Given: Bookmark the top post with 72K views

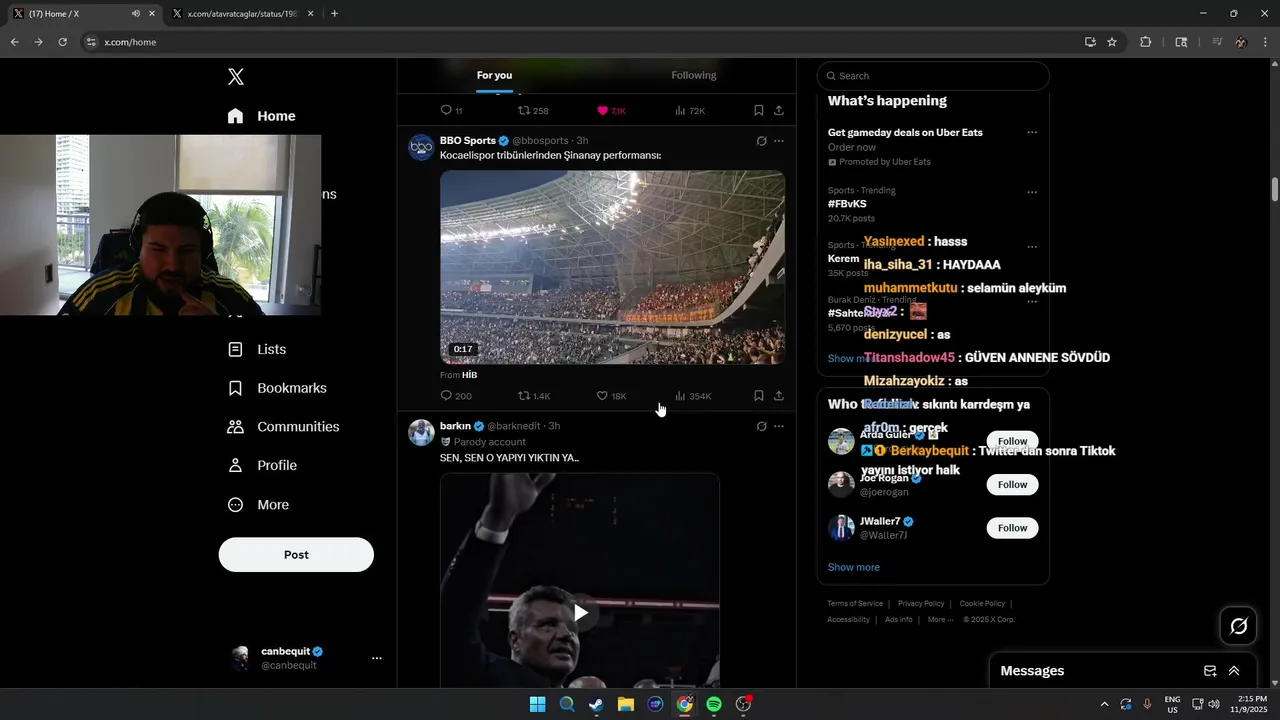Looking at the screenshot, I should pyautogui.click(x=759, y=110).
